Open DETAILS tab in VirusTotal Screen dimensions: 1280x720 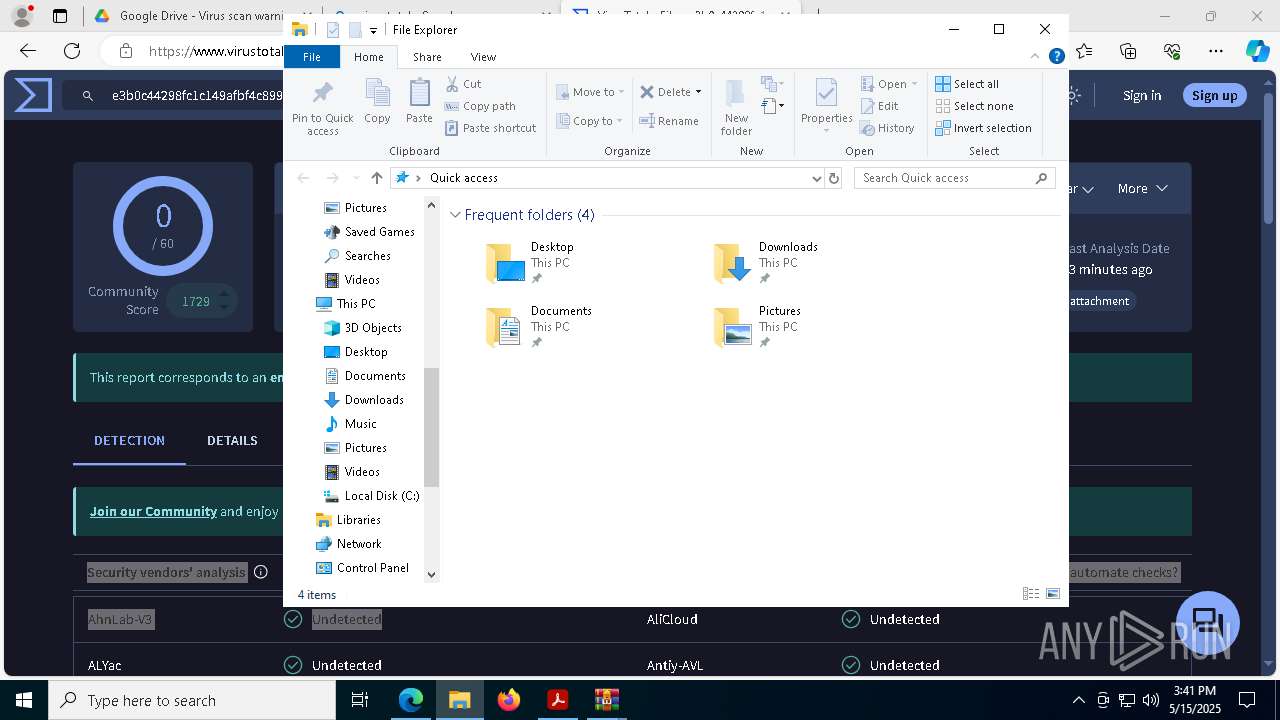pos(232,440)
